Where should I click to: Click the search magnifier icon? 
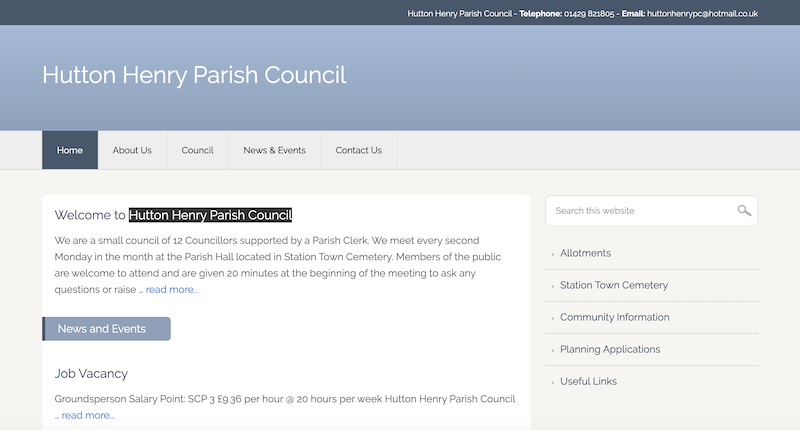744,211
